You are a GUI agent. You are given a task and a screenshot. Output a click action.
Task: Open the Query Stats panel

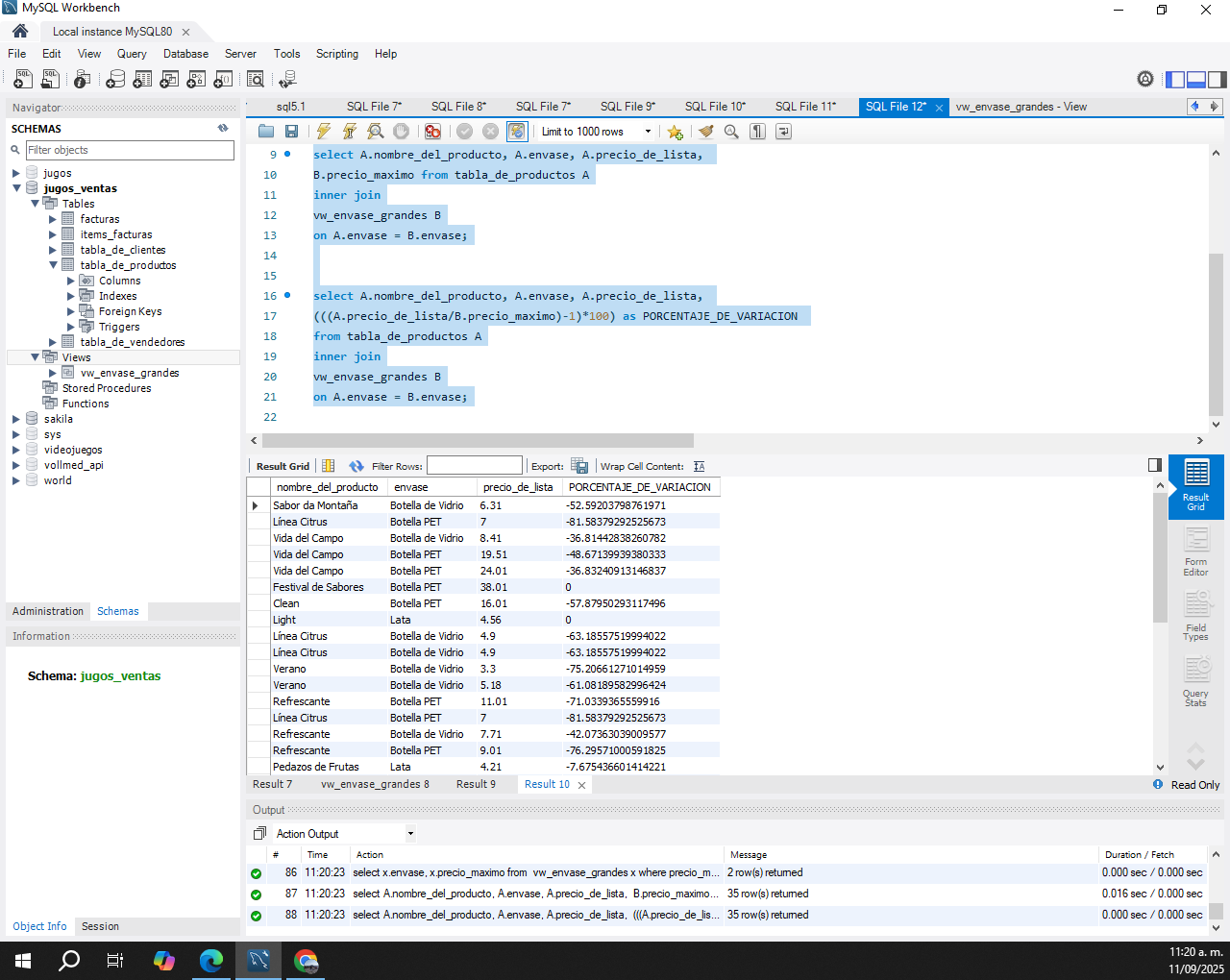click(1195, 681)
